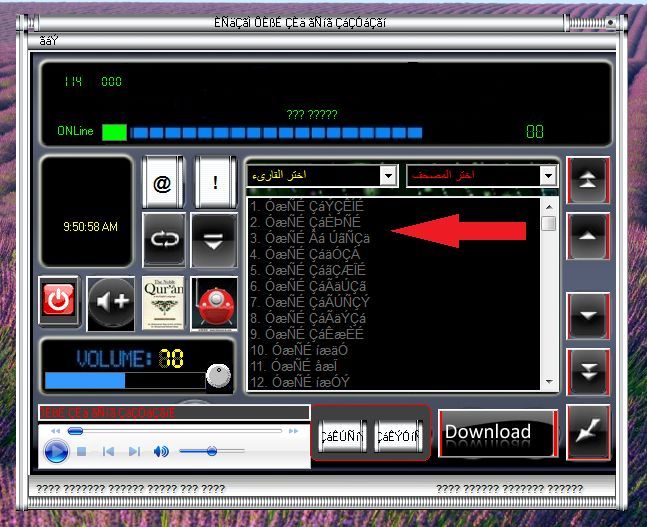Click the down-triangle eject dropdown button

(214, 240)
